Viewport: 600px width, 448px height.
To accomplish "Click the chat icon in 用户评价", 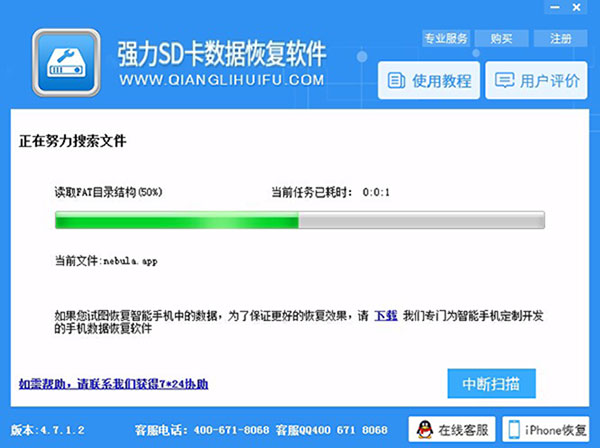I will click(504, 81).
